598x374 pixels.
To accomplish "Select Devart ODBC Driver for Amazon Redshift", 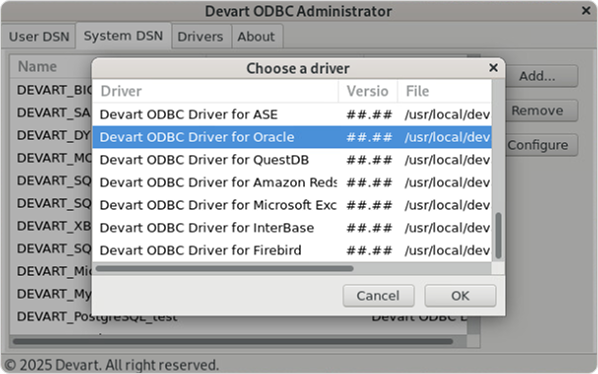I will pos(292,182).
